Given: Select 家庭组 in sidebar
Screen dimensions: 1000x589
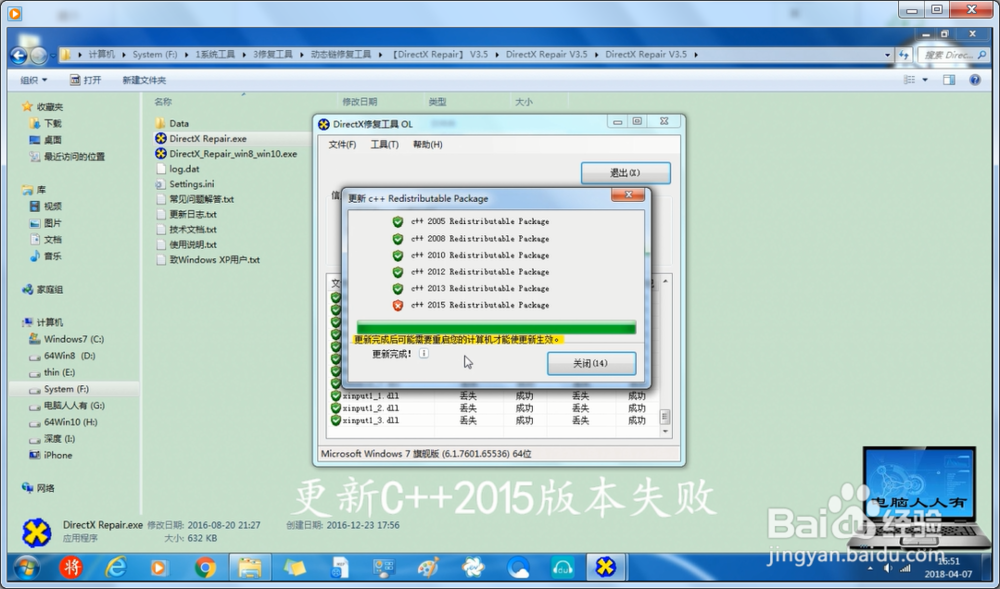Looking at the screenshot, I should pyautogui.click(x=42, y=289).
